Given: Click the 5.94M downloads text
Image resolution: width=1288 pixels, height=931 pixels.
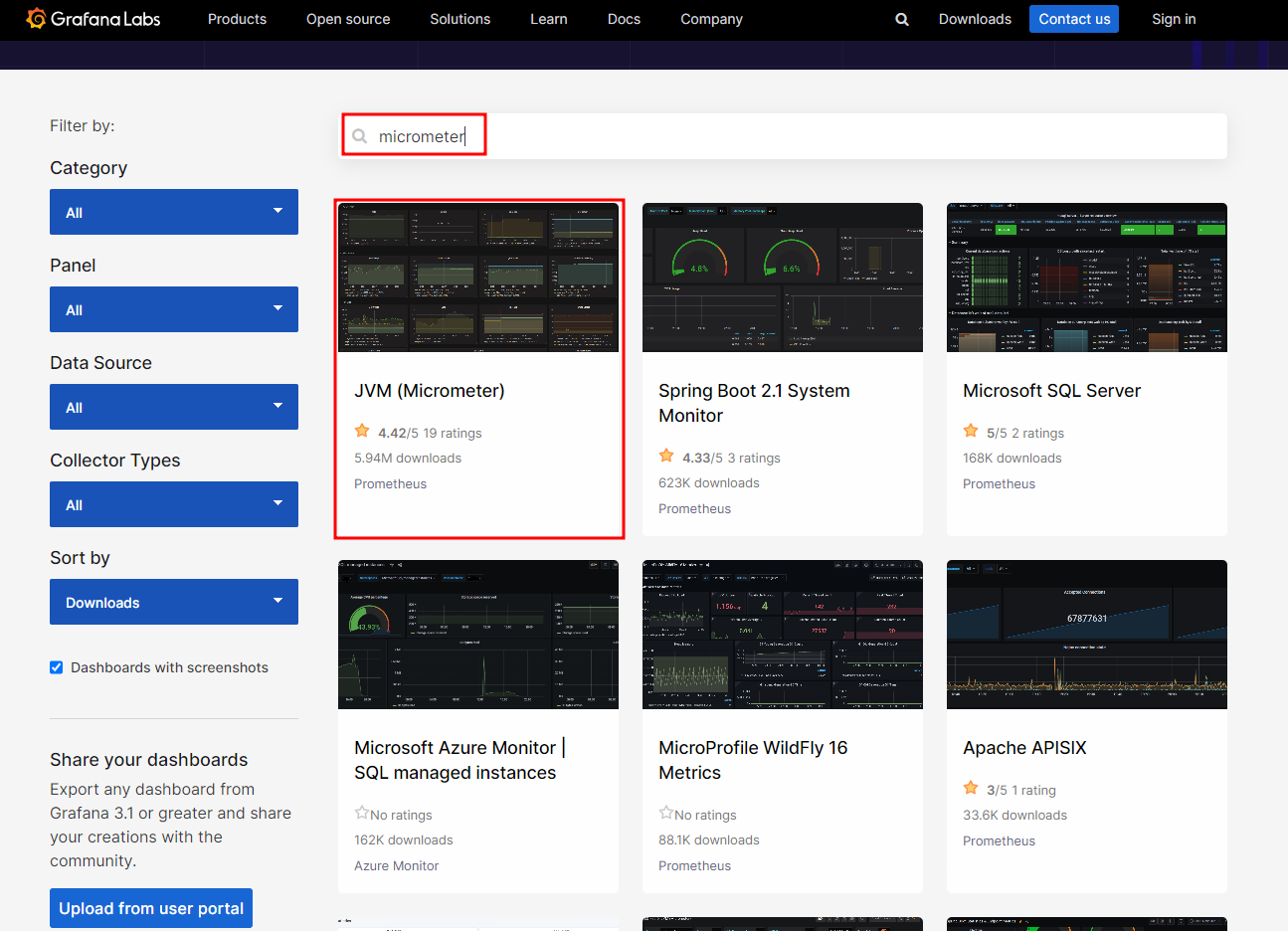Looking at the screenshot, I should click(x=408, y=459).
